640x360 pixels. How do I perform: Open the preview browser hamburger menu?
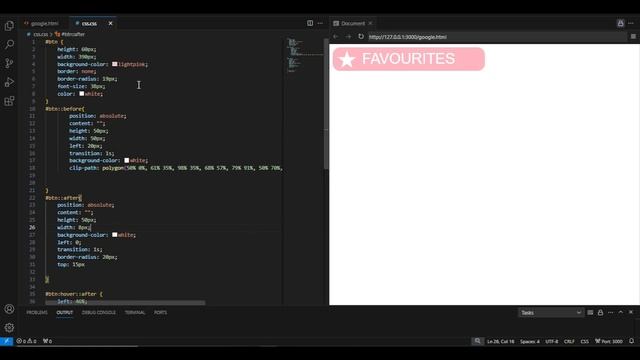tap(633, 37)
